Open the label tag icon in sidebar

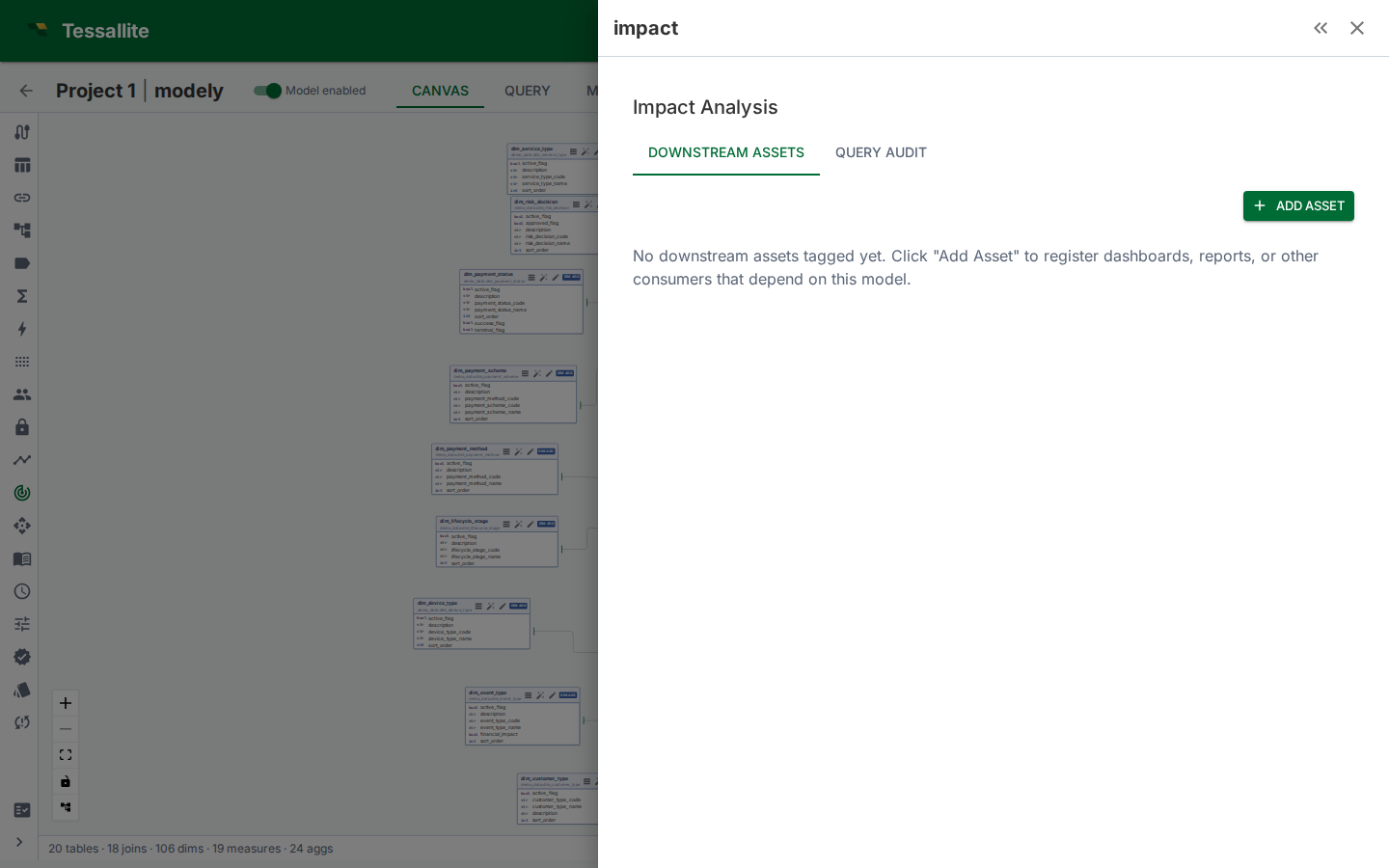[21, 263]
